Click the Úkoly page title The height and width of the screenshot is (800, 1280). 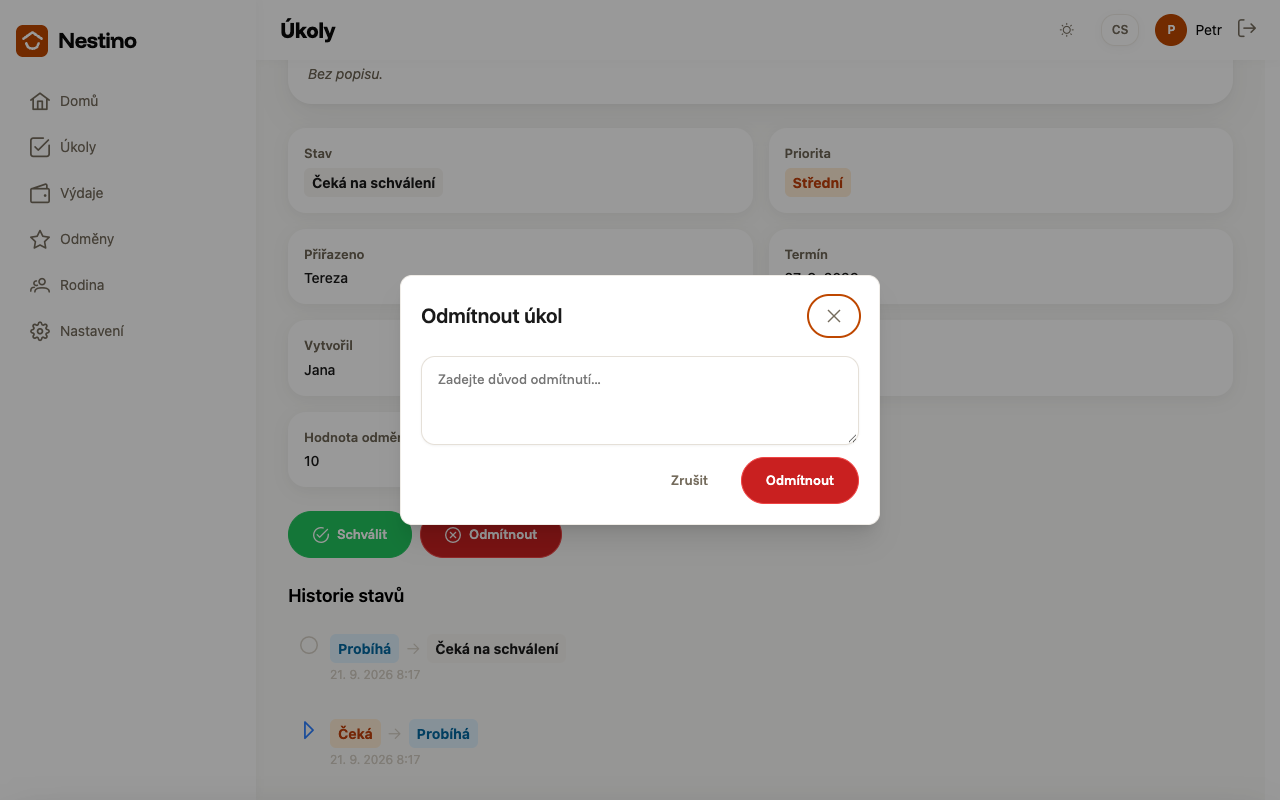coord(308,31)
